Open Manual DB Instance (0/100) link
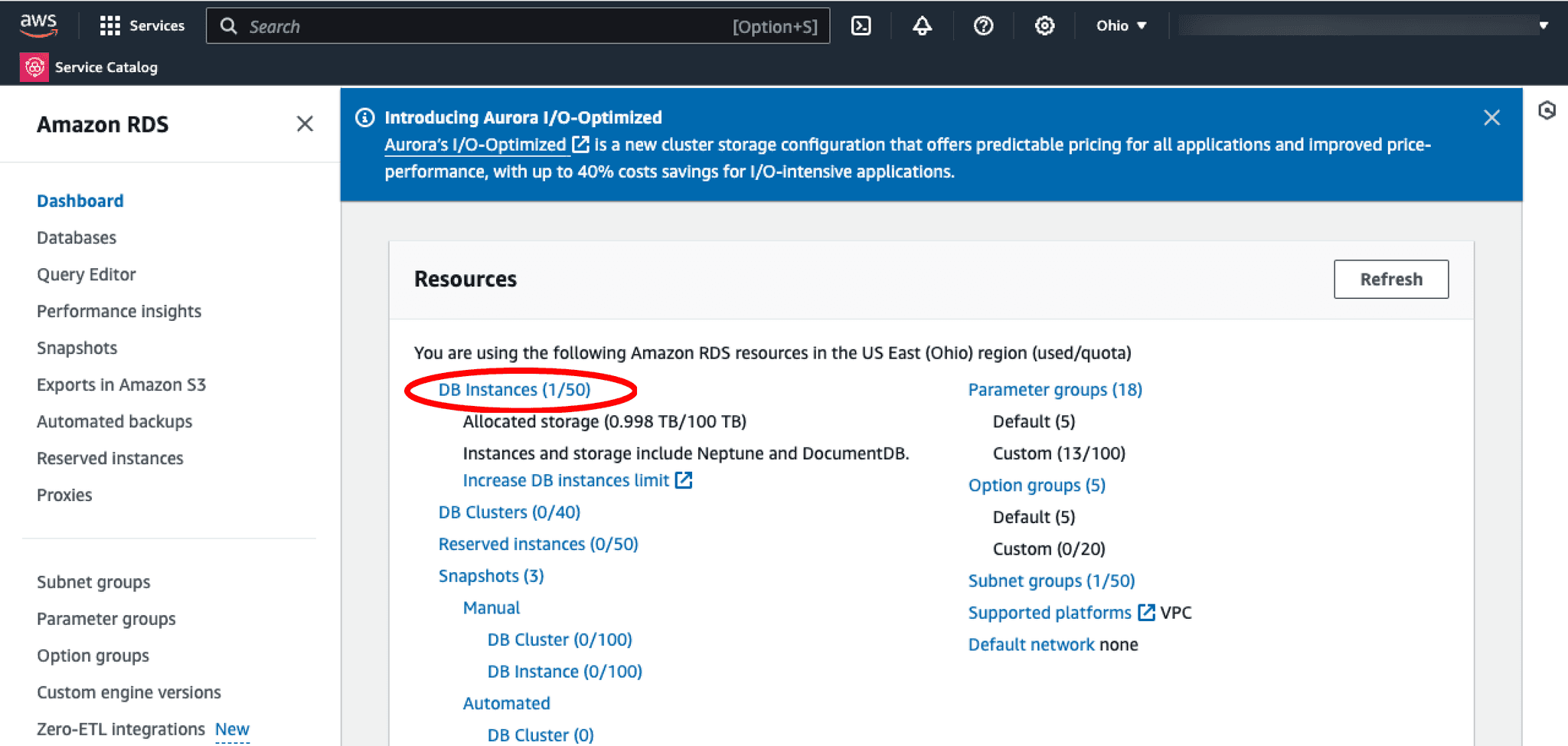The width and height of the screenshot is (1568, 746). click(x=565, y=672)
